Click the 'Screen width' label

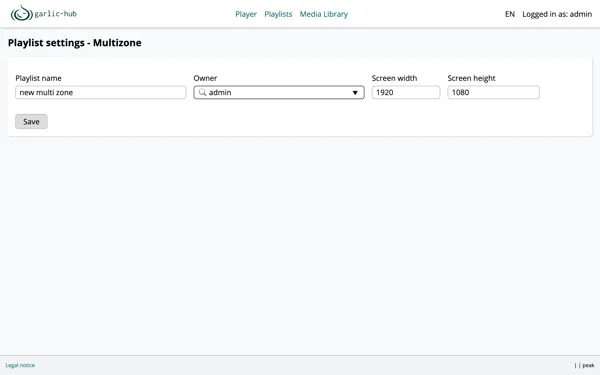(x=394, y=78)
